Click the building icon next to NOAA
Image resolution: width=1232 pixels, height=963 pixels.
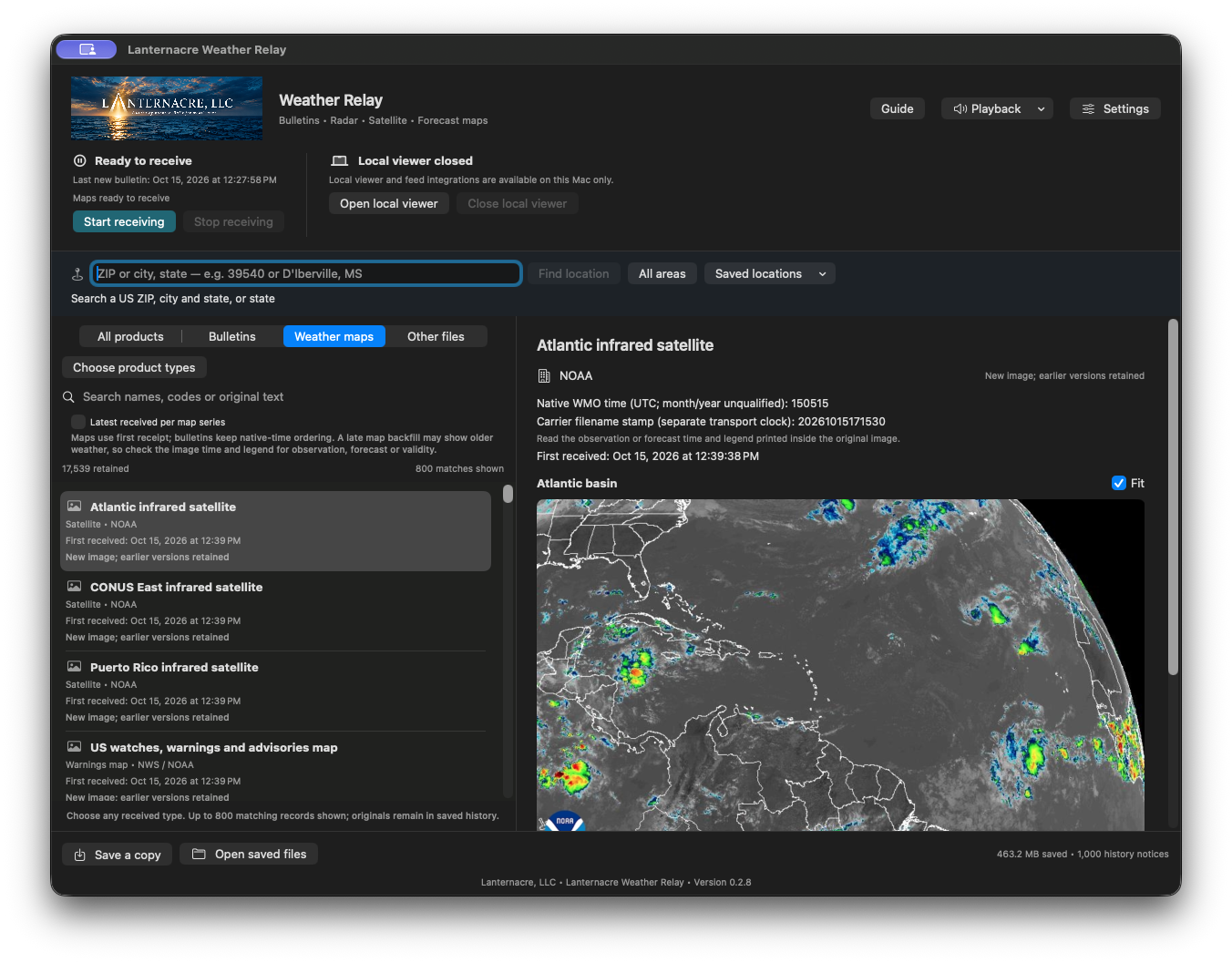[544, 376]
